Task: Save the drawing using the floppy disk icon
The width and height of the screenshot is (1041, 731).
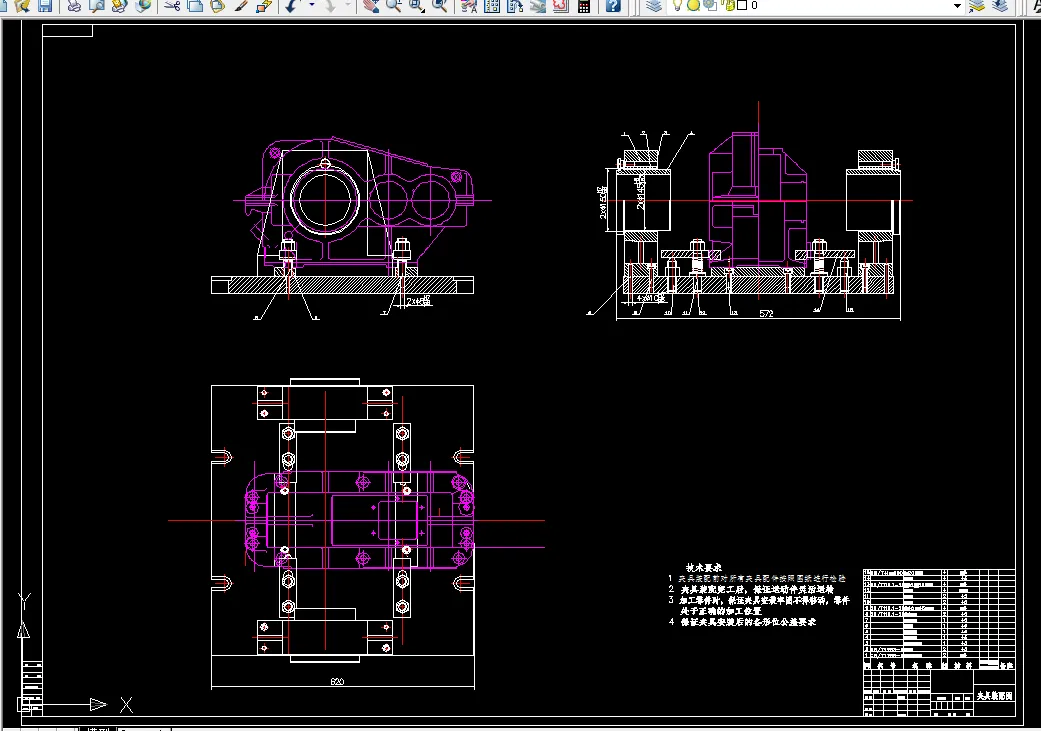Action: coord(44,6)
